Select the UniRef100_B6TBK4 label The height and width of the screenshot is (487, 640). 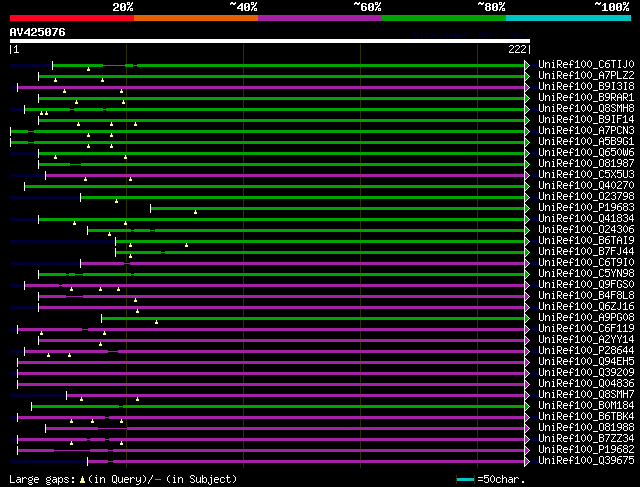point(586,417)
